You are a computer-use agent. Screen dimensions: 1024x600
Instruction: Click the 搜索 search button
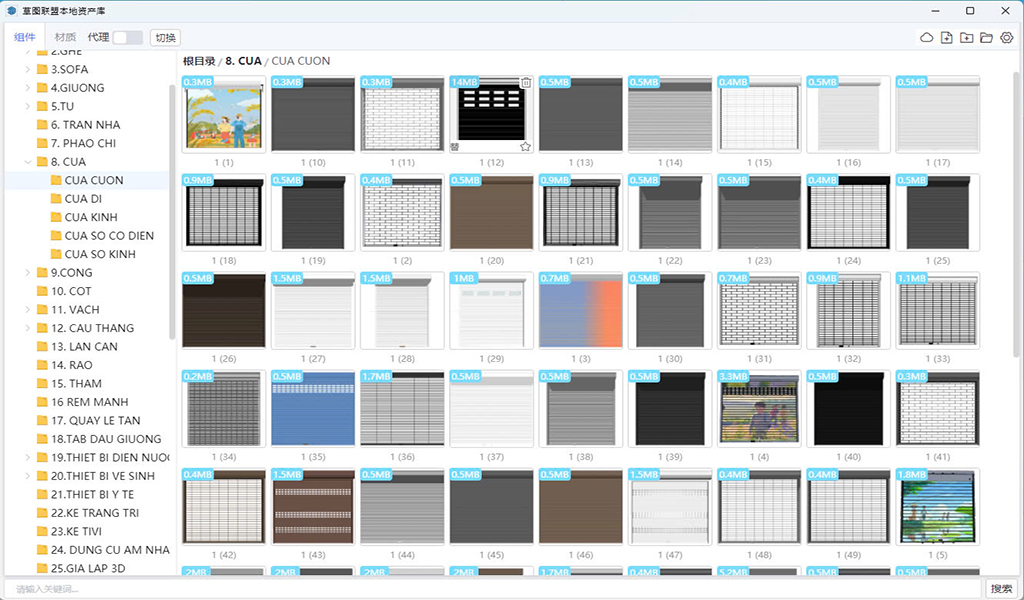[1001, 589]
